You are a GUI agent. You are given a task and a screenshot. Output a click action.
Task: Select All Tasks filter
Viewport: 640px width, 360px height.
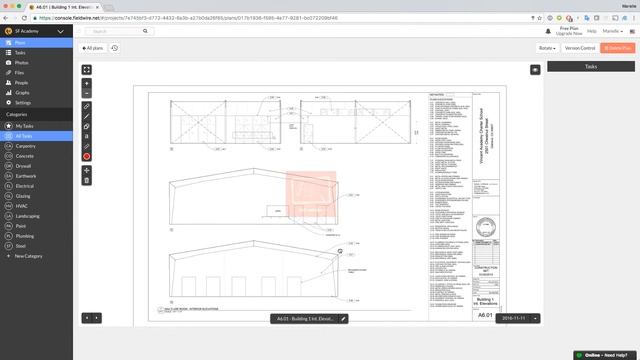(x=36, y=136)
